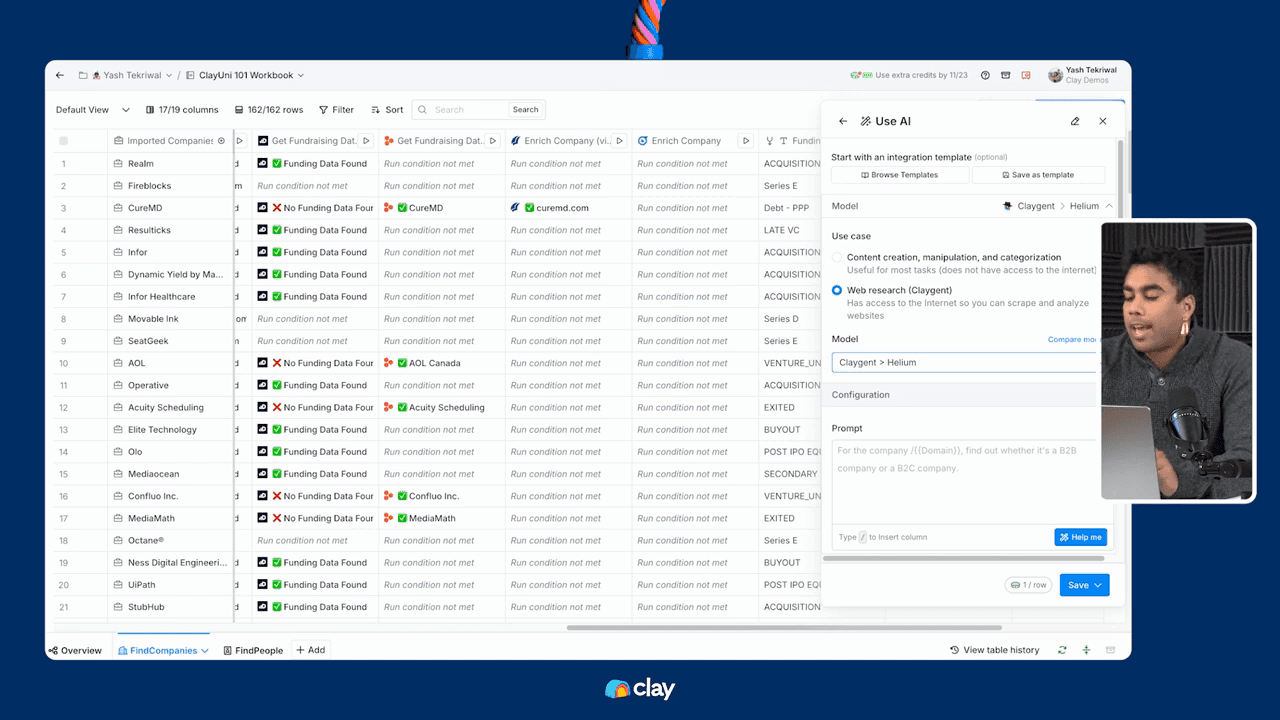Screen dimensions: 1280x720
Task: Click View table history
Action: (994, 650)
